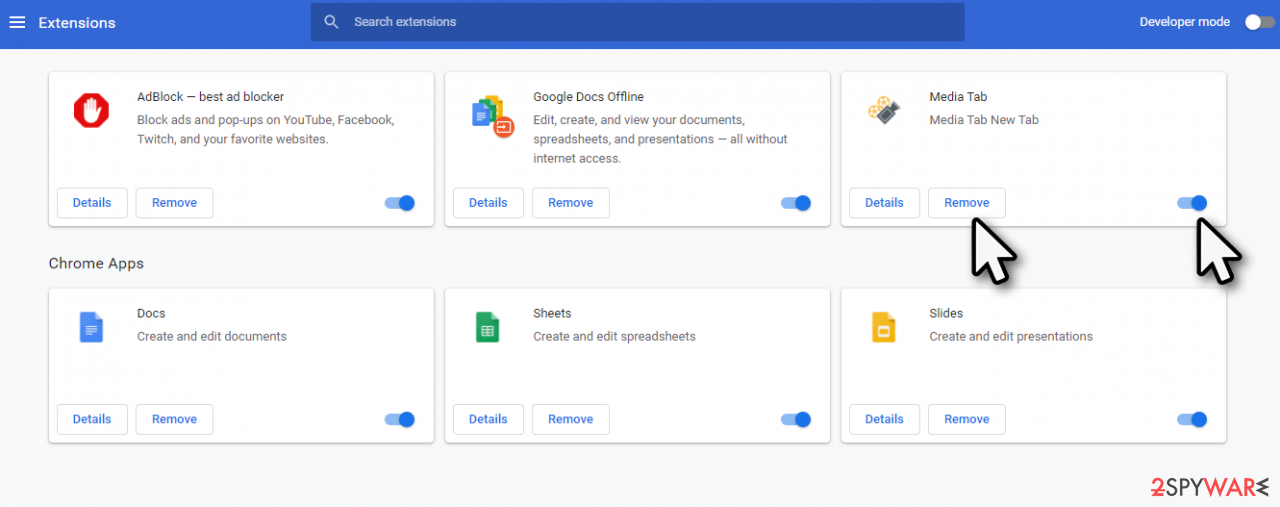Image resolution: width=1280 pixels, height=507 pixels.
Task: Click the 'Media Tab New Tab' description
Action: coord(984,120)
